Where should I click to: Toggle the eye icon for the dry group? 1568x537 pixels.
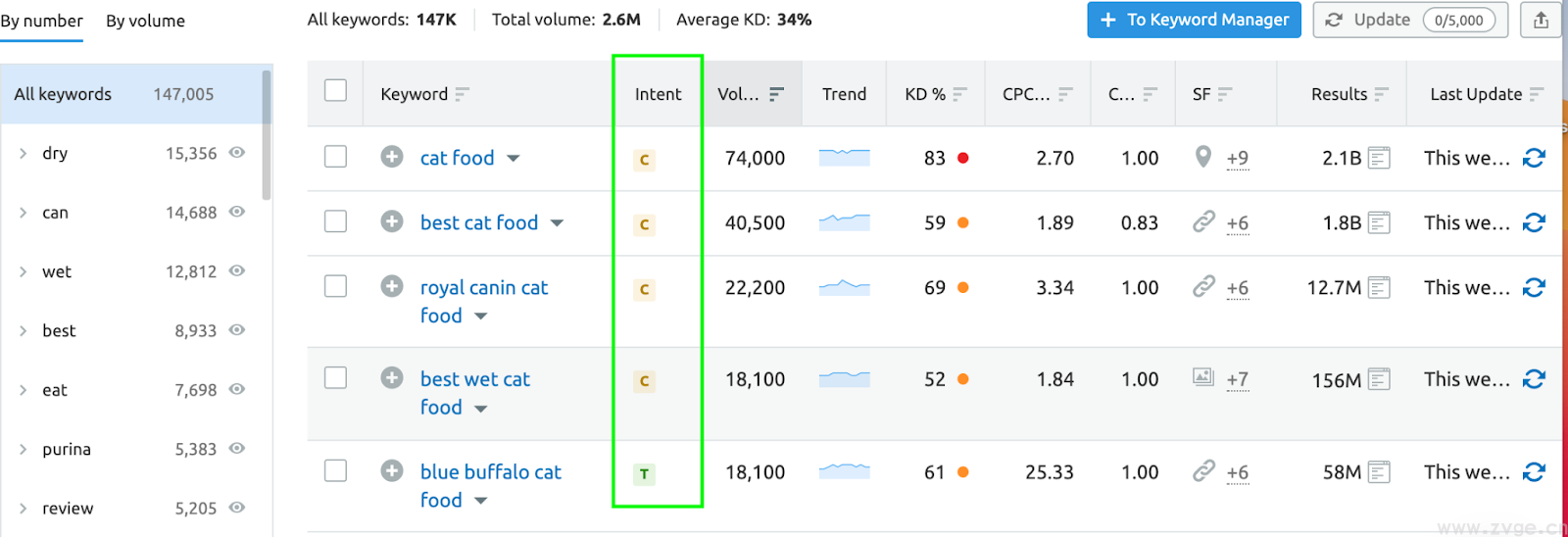click(237, 153)
